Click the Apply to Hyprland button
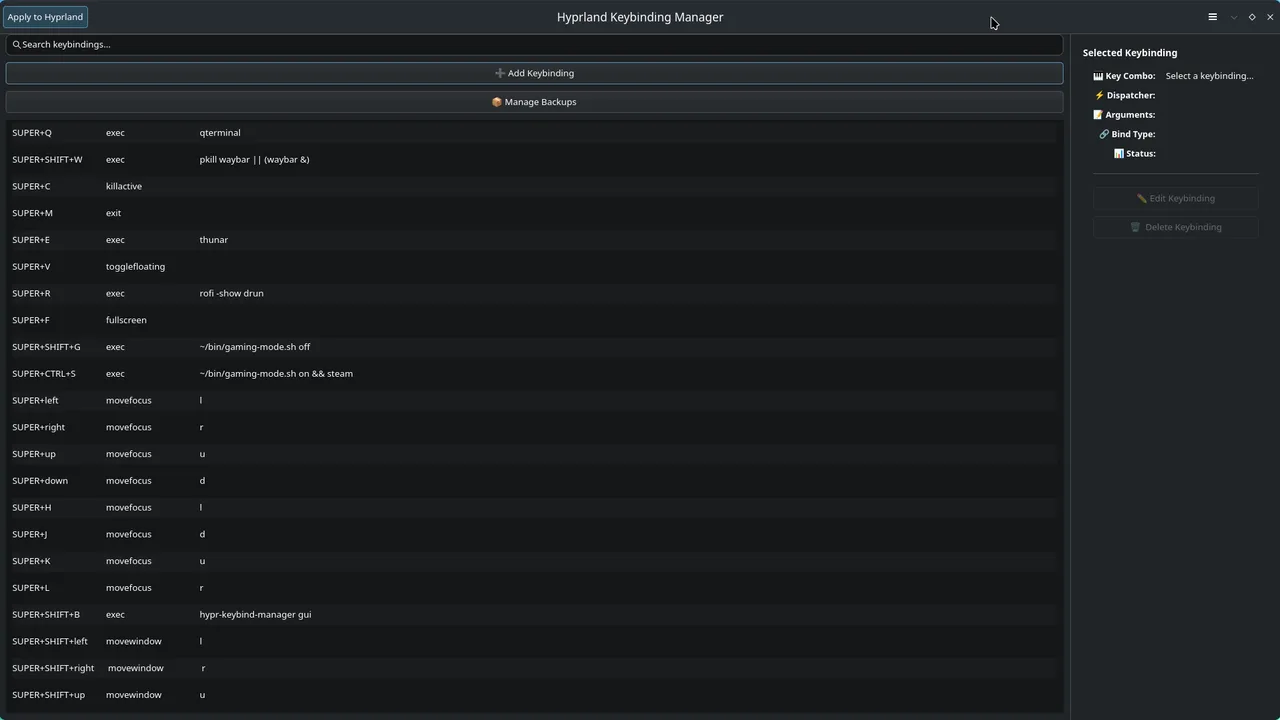 (45, 17)
